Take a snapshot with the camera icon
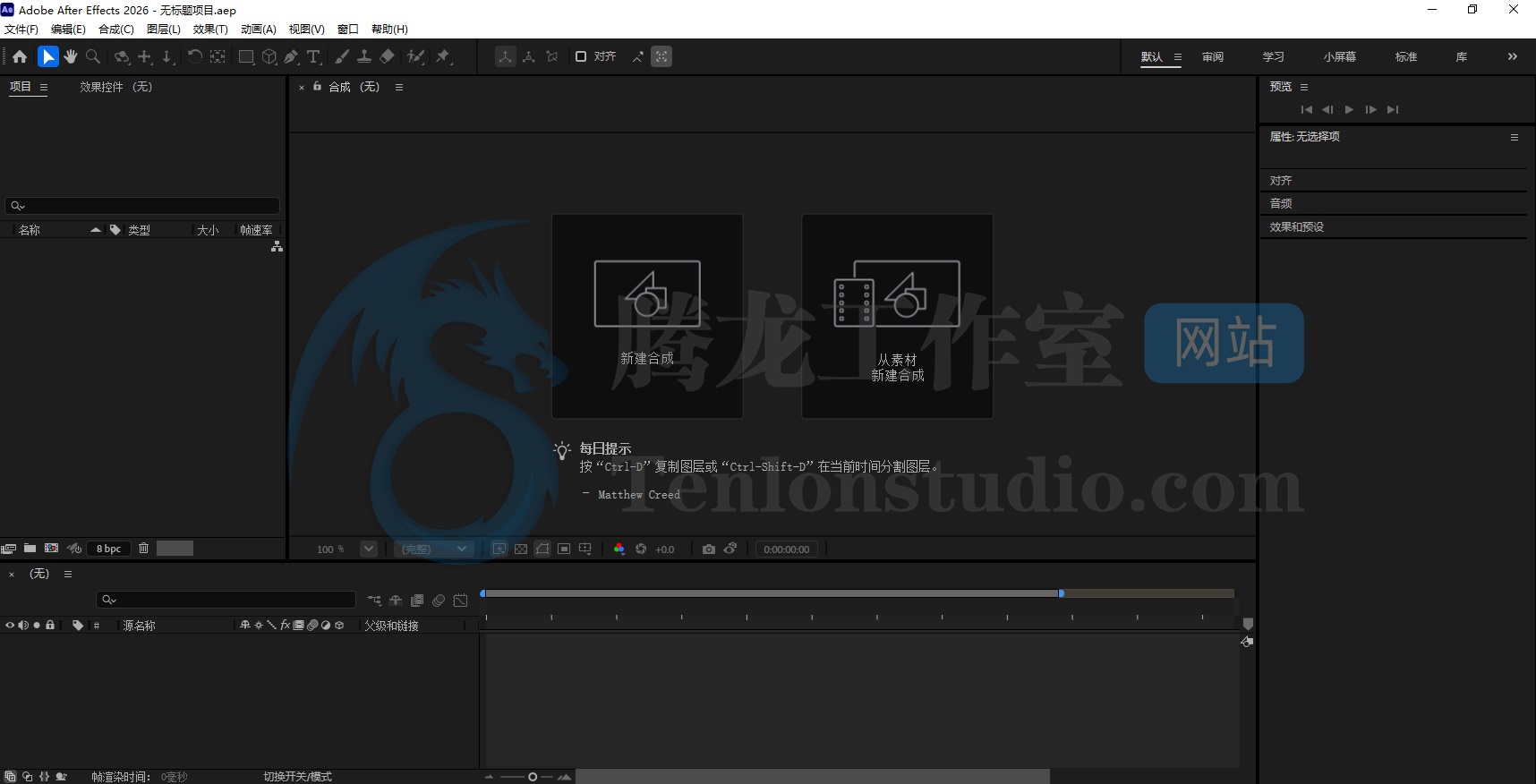Viewport: 1536px width, 784px height. click(709, 550)
